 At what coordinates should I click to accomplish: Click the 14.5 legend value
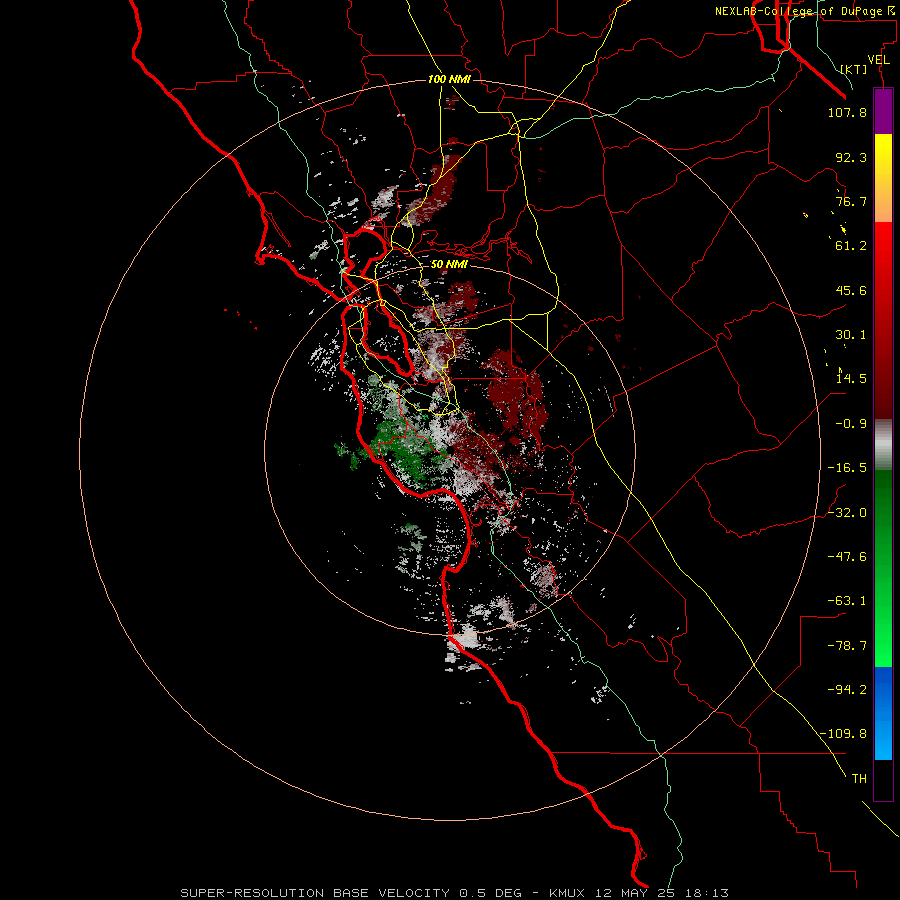tap(851, 379)
